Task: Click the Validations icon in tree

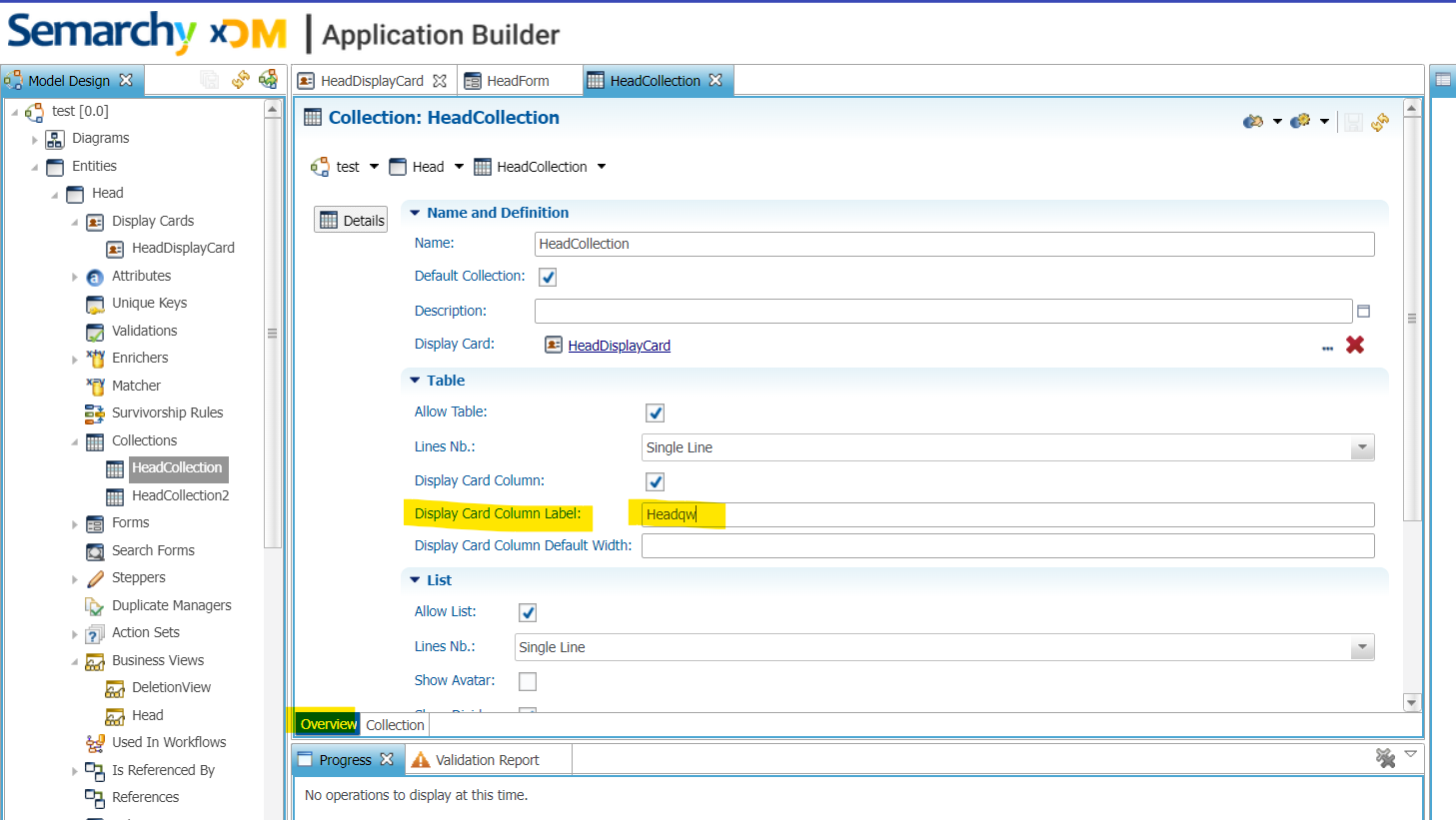Action: pos(95,332)
